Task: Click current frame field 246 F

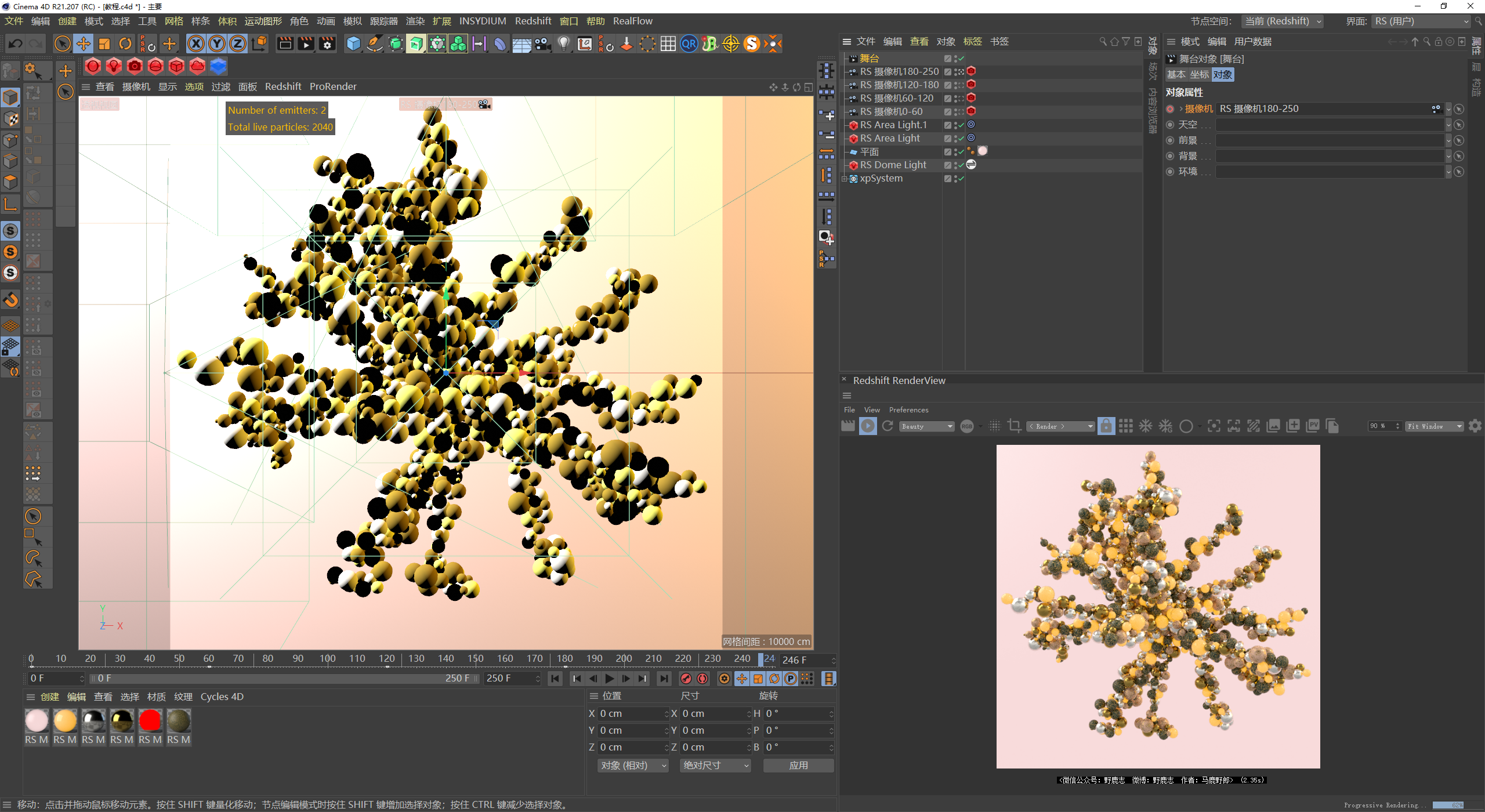Action: click(x=807, y=660)
